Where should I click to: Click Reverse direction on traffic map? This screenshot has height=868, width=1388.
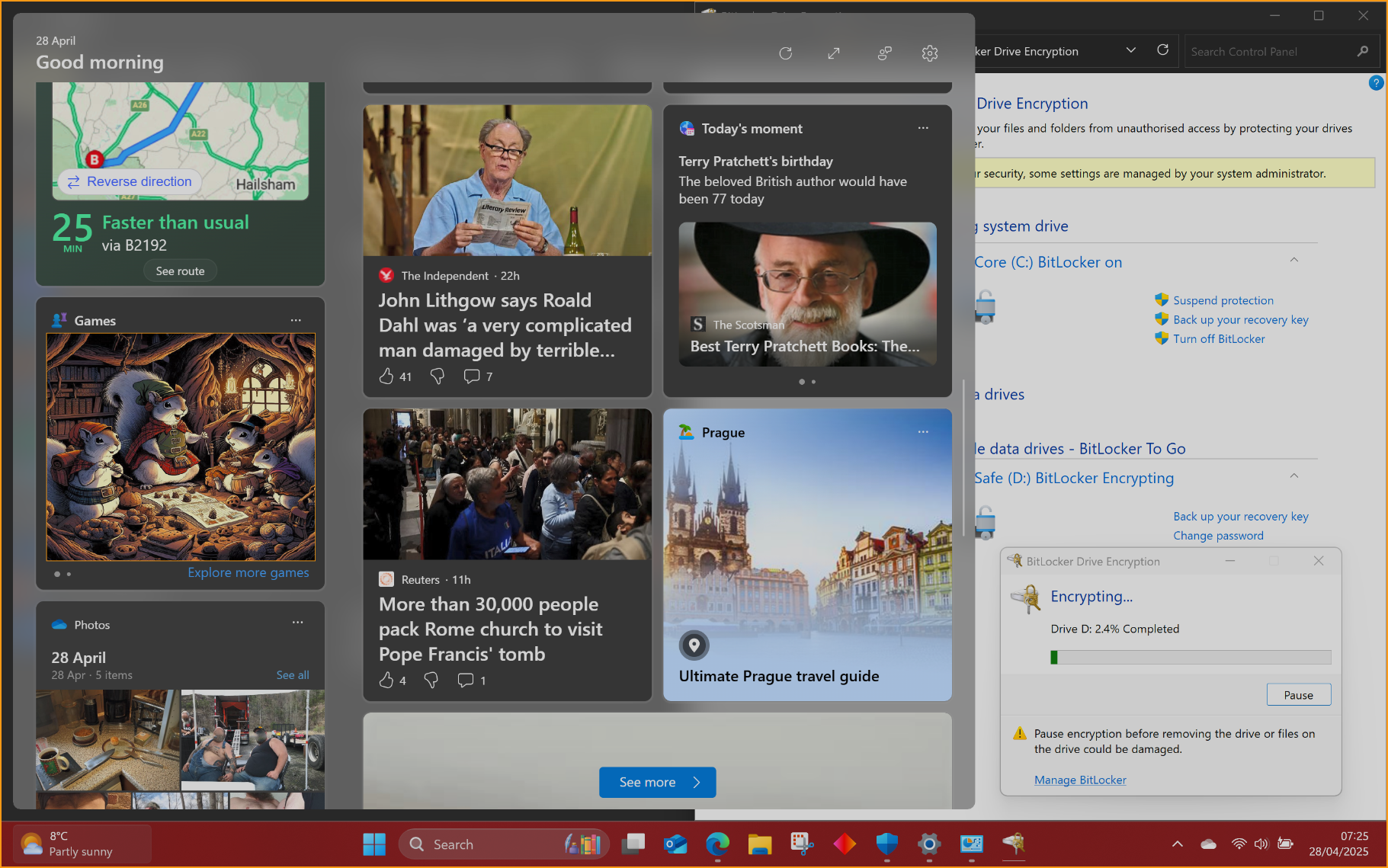click(x=130, y=181)
